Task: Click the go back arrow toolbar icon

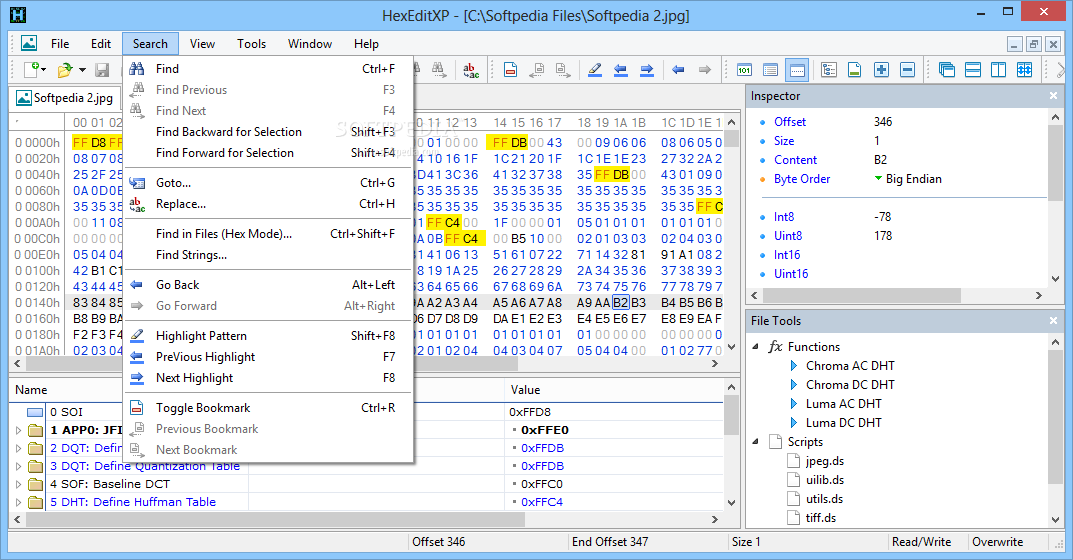Action: (678, 70)
